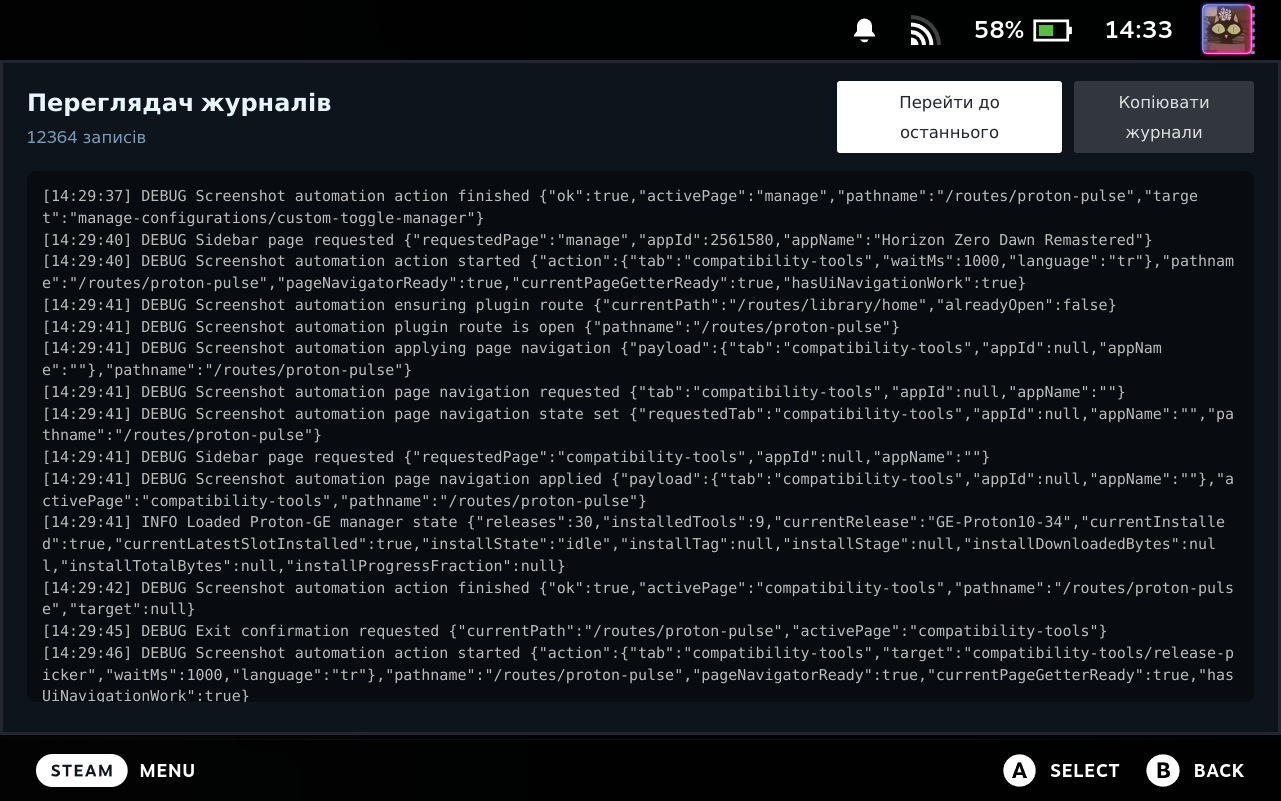Click the 'Переглядач журналів' title
Screen dimensions: 1281x801
(179, 103)
